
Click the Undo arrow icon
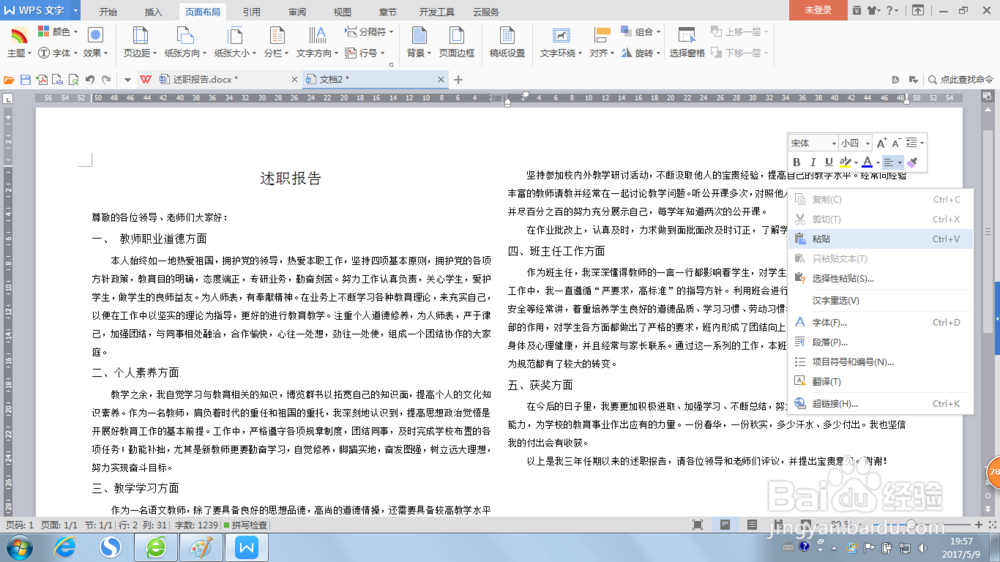90,80
